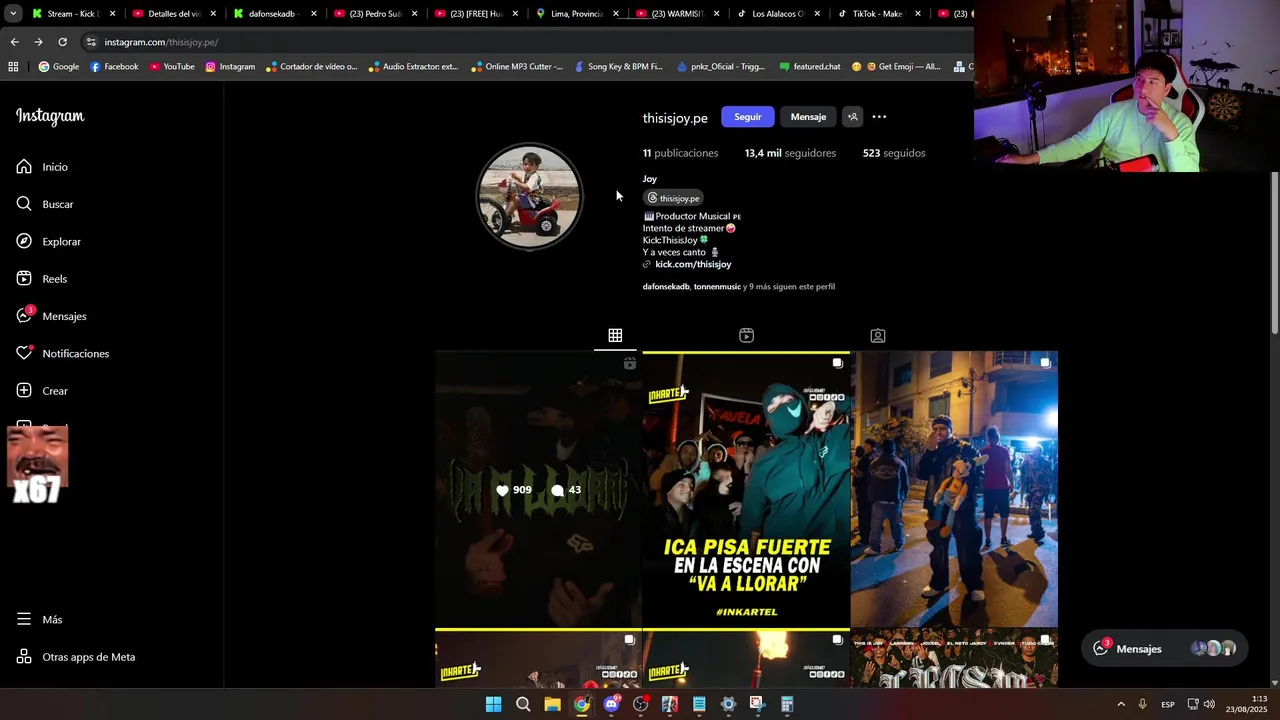Switch to TikTok - Make tab
This screenshot has height=720, width=1280.
pyautogui.click(x=878, y=14)
